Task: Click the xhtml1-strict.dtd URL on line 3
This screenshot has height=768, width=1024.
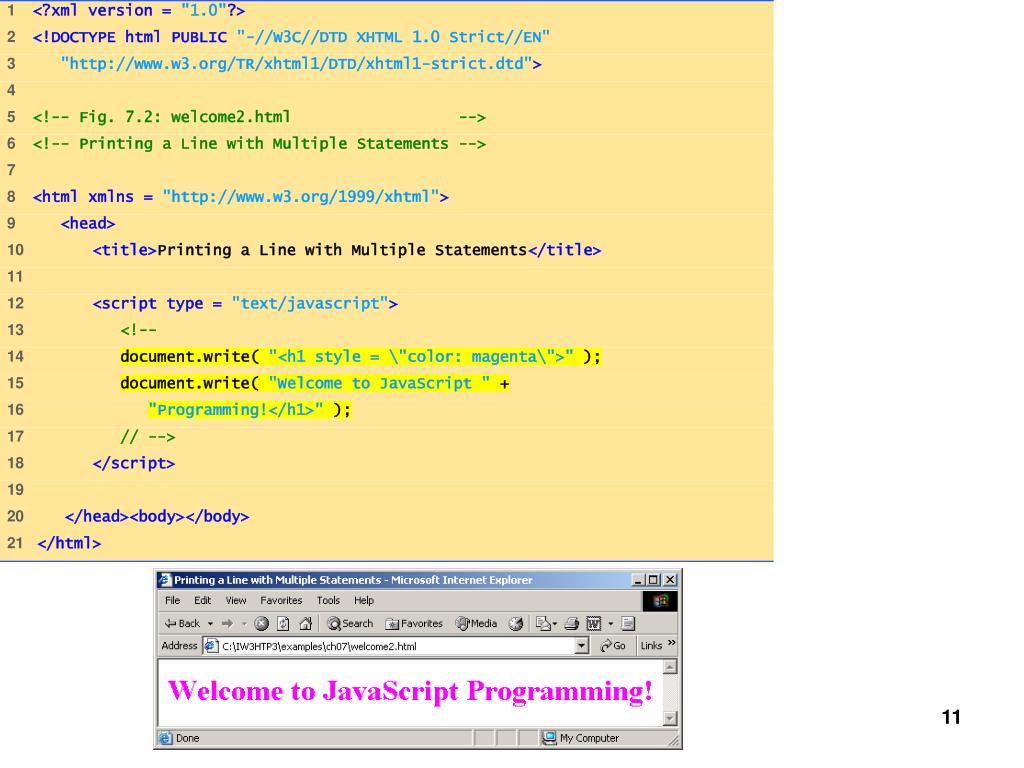Action: 296,64
